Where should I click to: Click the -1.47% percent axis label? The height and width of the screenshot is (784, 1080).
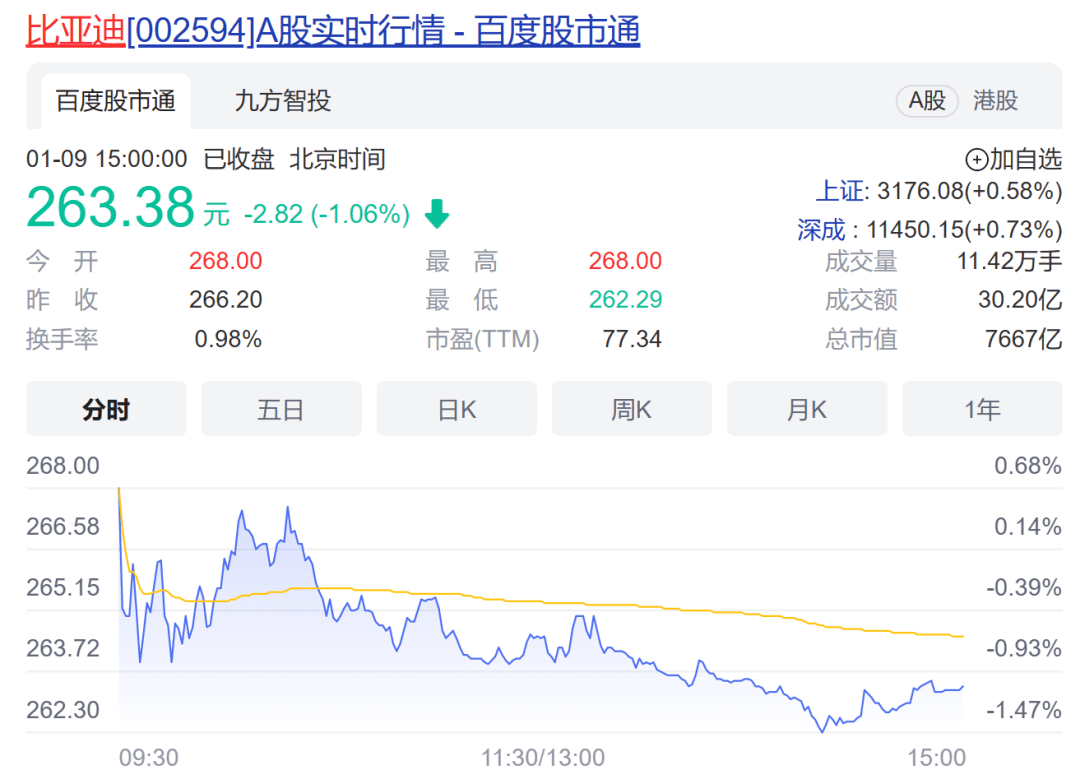pos(1024,710)
